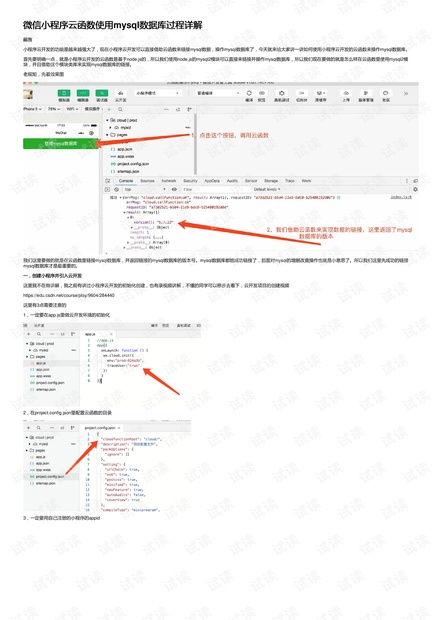Click the 真机调试 remote debug icon
The image size is (440, 620).
(x=281, y=93)
